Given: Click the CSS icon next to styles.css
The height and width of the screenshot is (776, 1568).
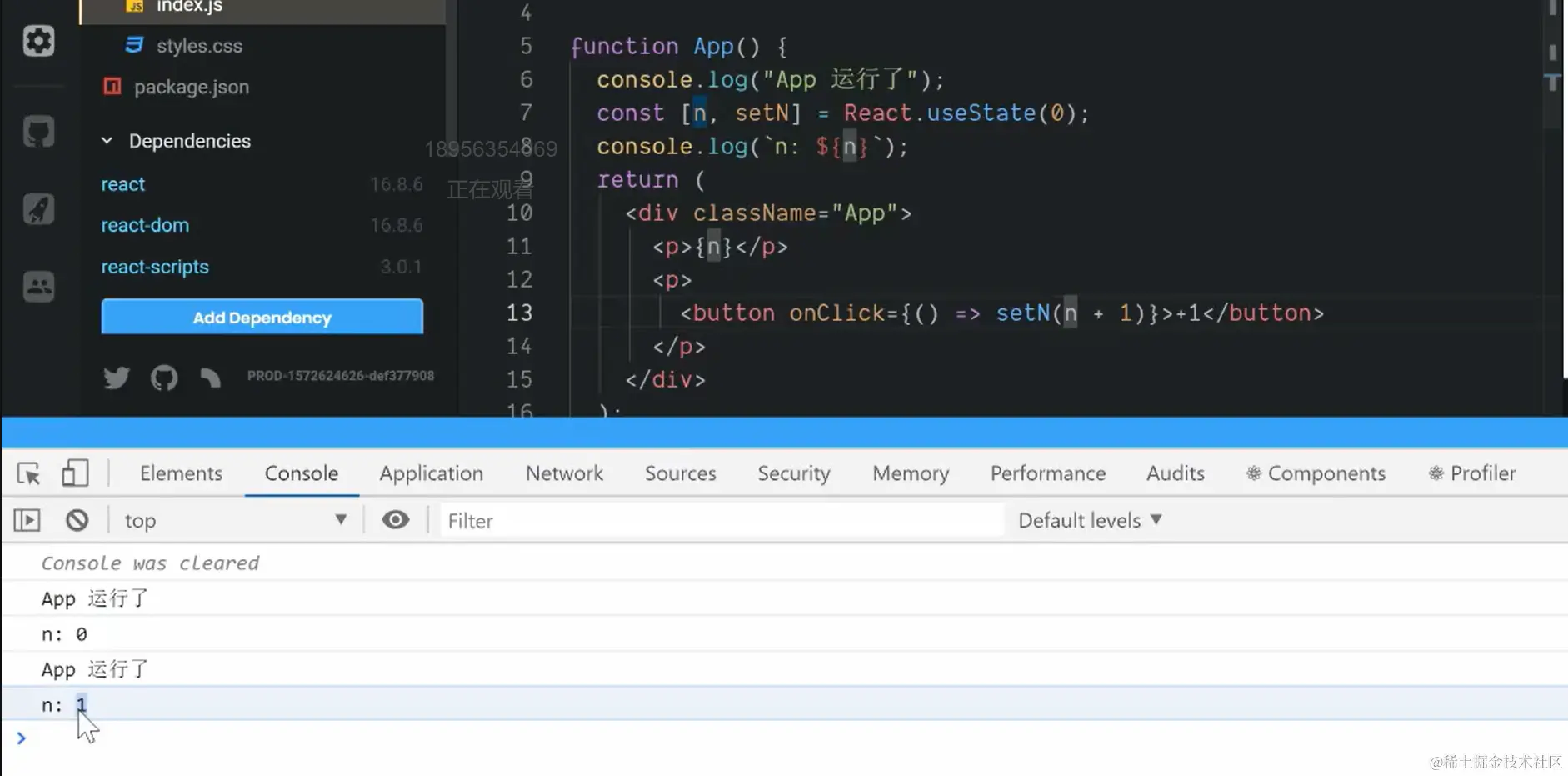Looking at the screenshot, I should pyautogui.click(x=134, y=45).
